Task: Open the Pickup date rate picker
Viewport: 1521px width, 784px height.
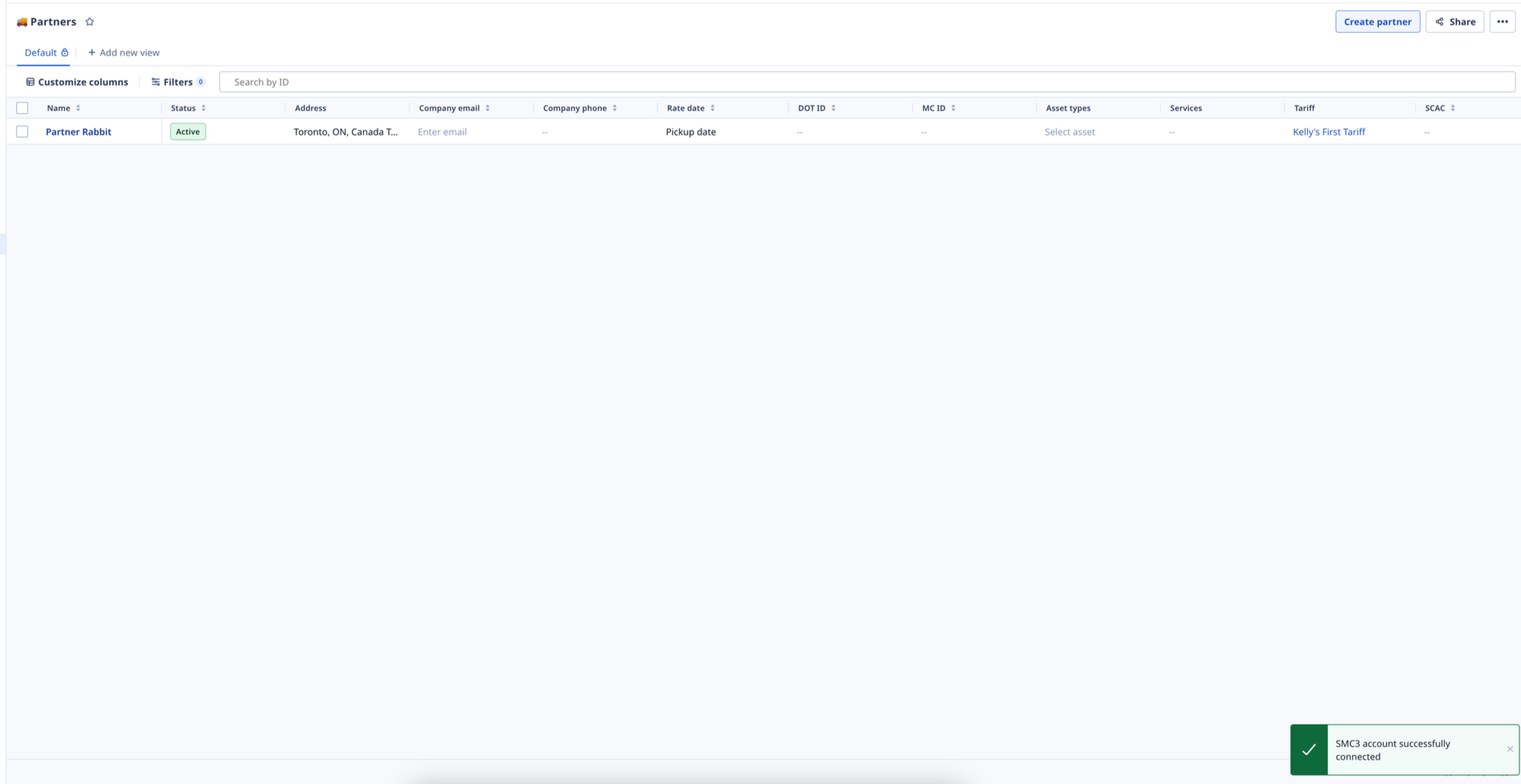Action: pos(690,131)
